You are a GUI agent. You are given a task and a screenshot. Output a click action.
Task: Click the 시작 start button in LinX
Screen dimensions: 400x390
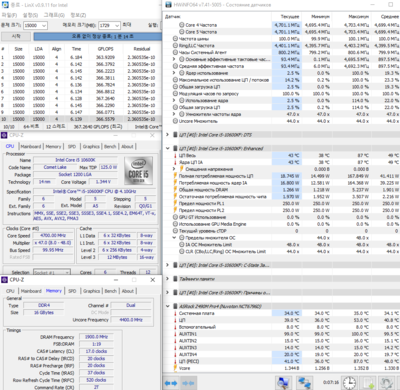[x=16, y=36]
